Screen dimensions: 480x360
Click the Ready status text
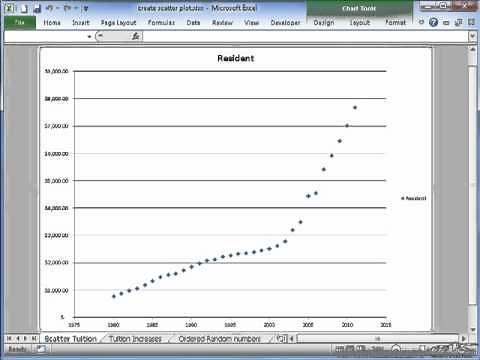coord(17,349)
